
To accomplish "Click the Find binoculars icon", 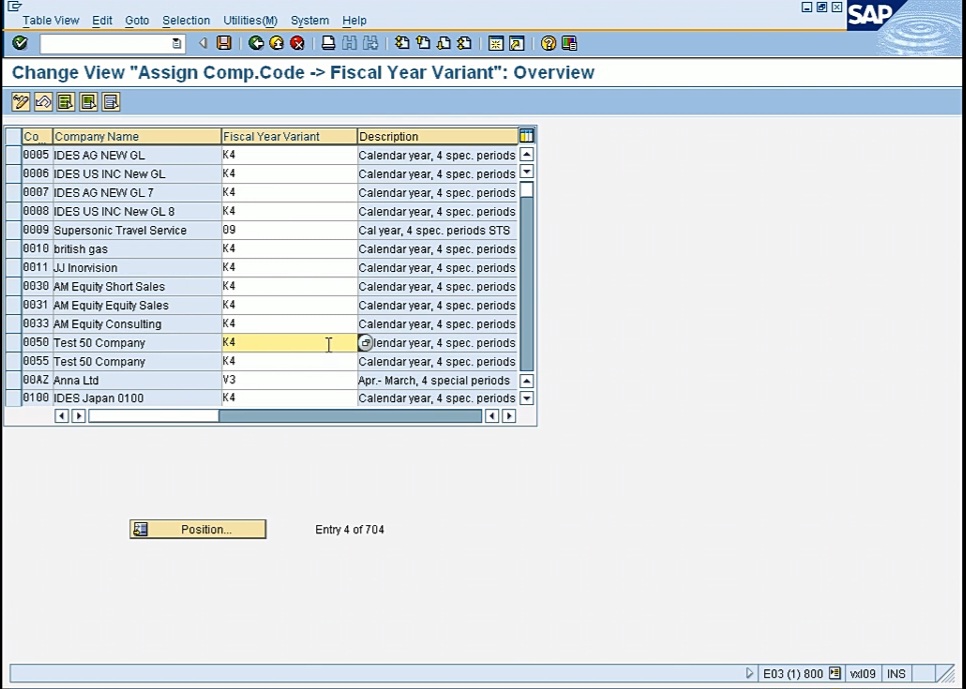I will point(349,43).
